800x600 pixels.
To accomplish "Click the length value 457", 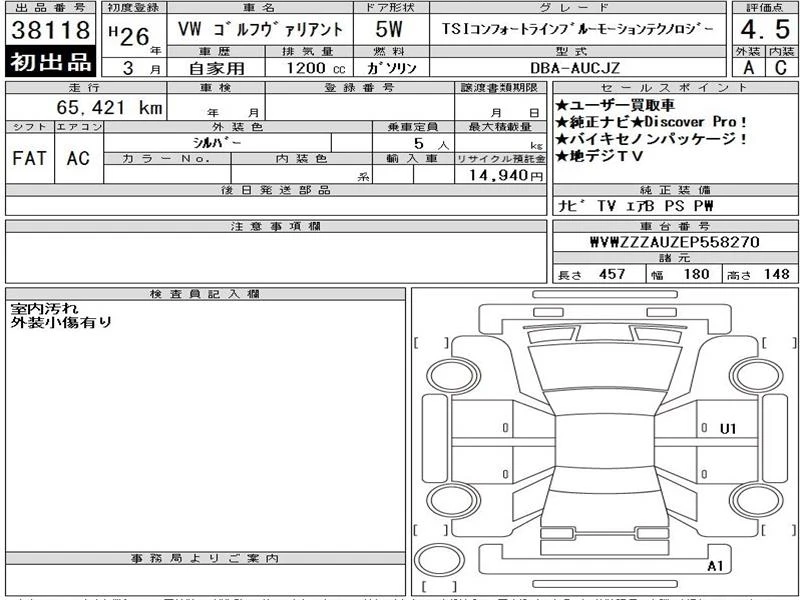I will pos(612,274).
